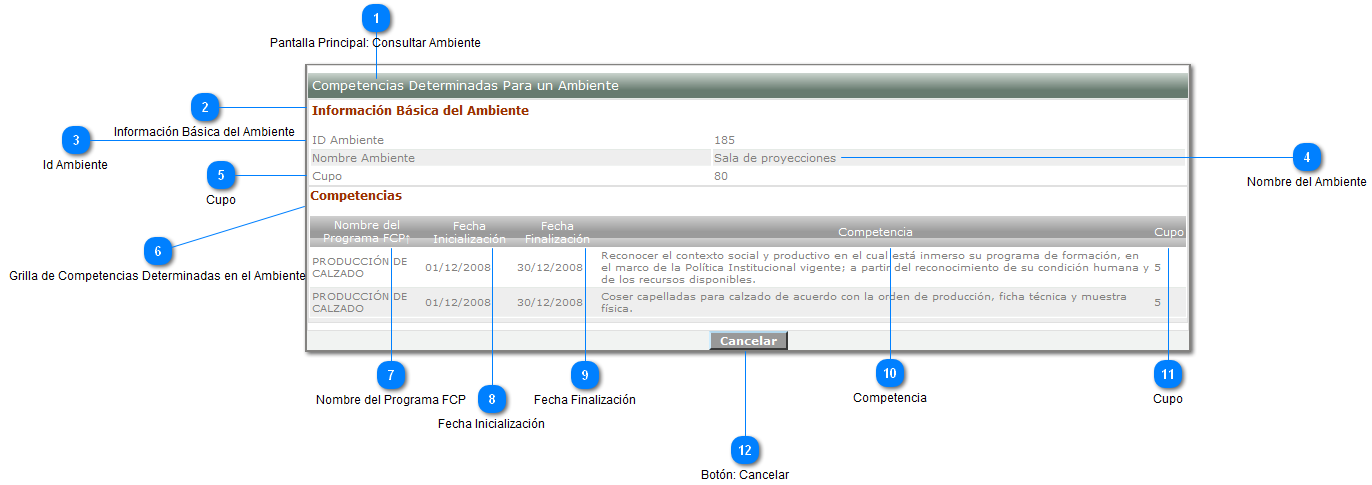
Task: Select the competency text Coser capelladas para calzado
Action: [x=864, y=302]
